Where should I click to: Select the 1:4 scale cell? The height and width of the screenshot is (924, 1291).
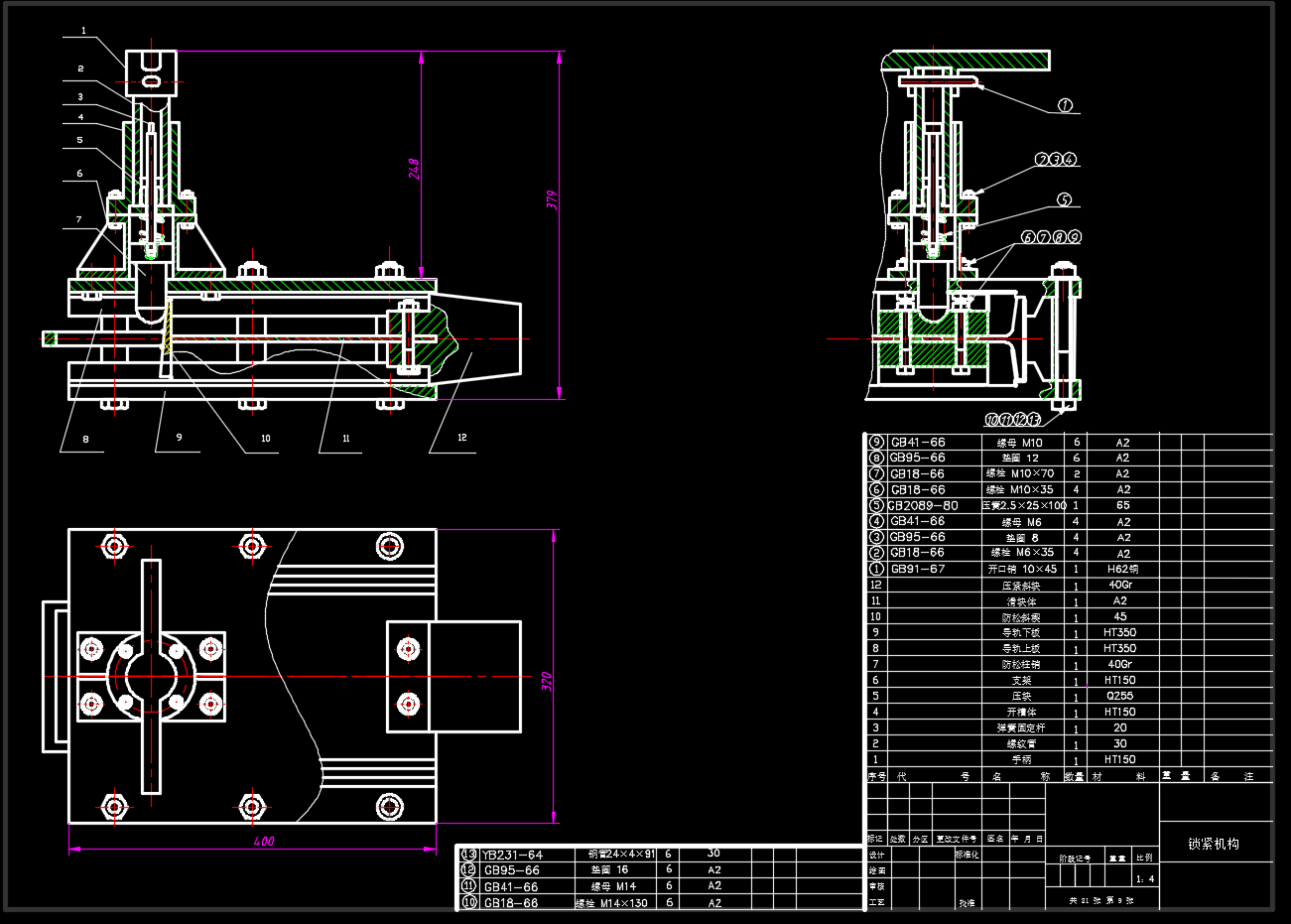click(1144, 878)
